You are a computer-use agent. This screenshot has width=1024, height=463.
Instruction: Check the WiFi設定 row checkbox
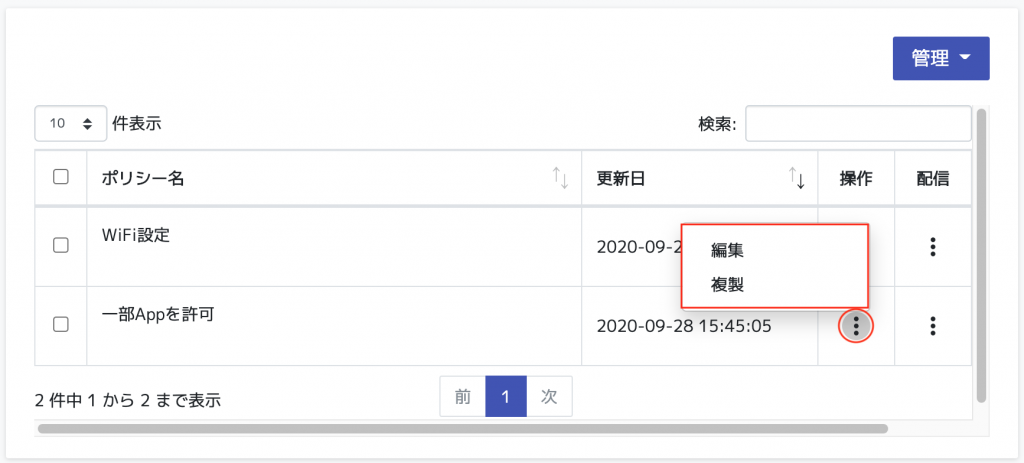pos(61,246)
